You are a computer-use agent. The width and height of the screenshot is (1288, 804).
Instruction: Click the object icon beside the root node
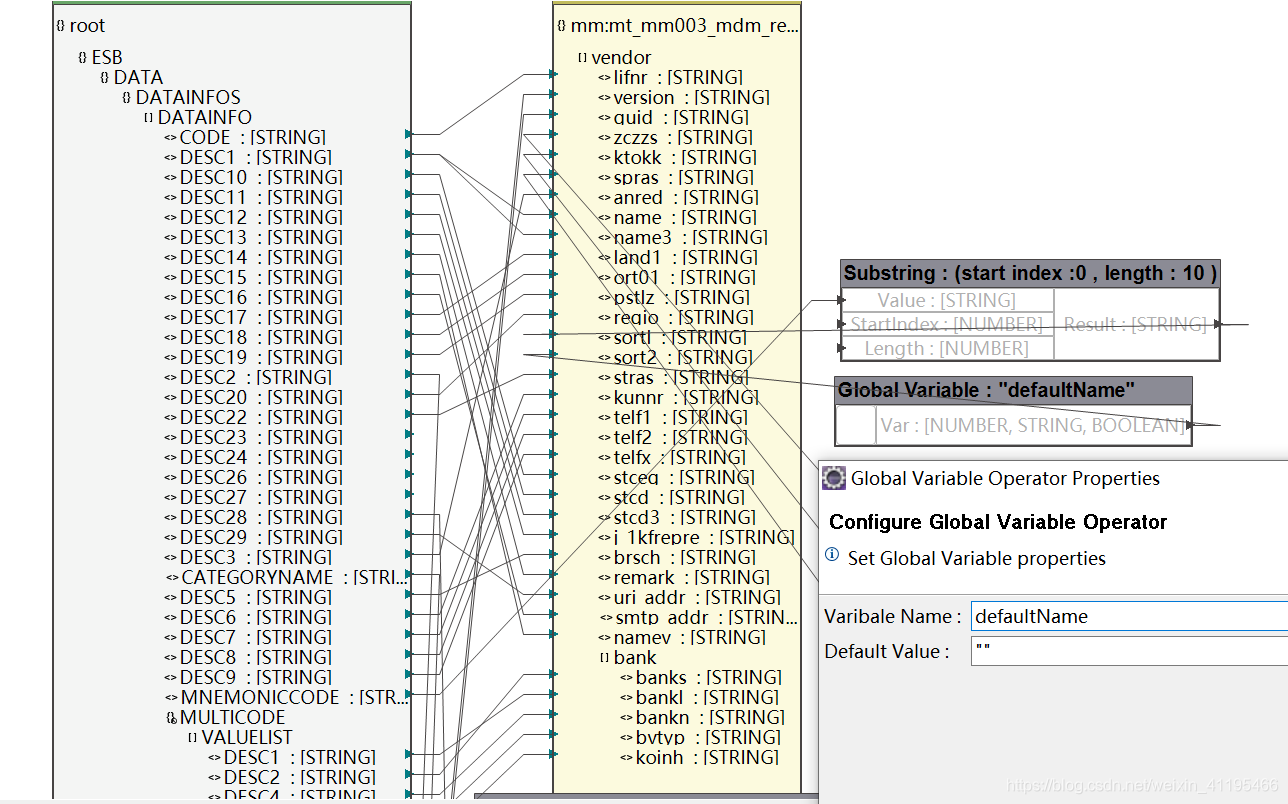60,25
